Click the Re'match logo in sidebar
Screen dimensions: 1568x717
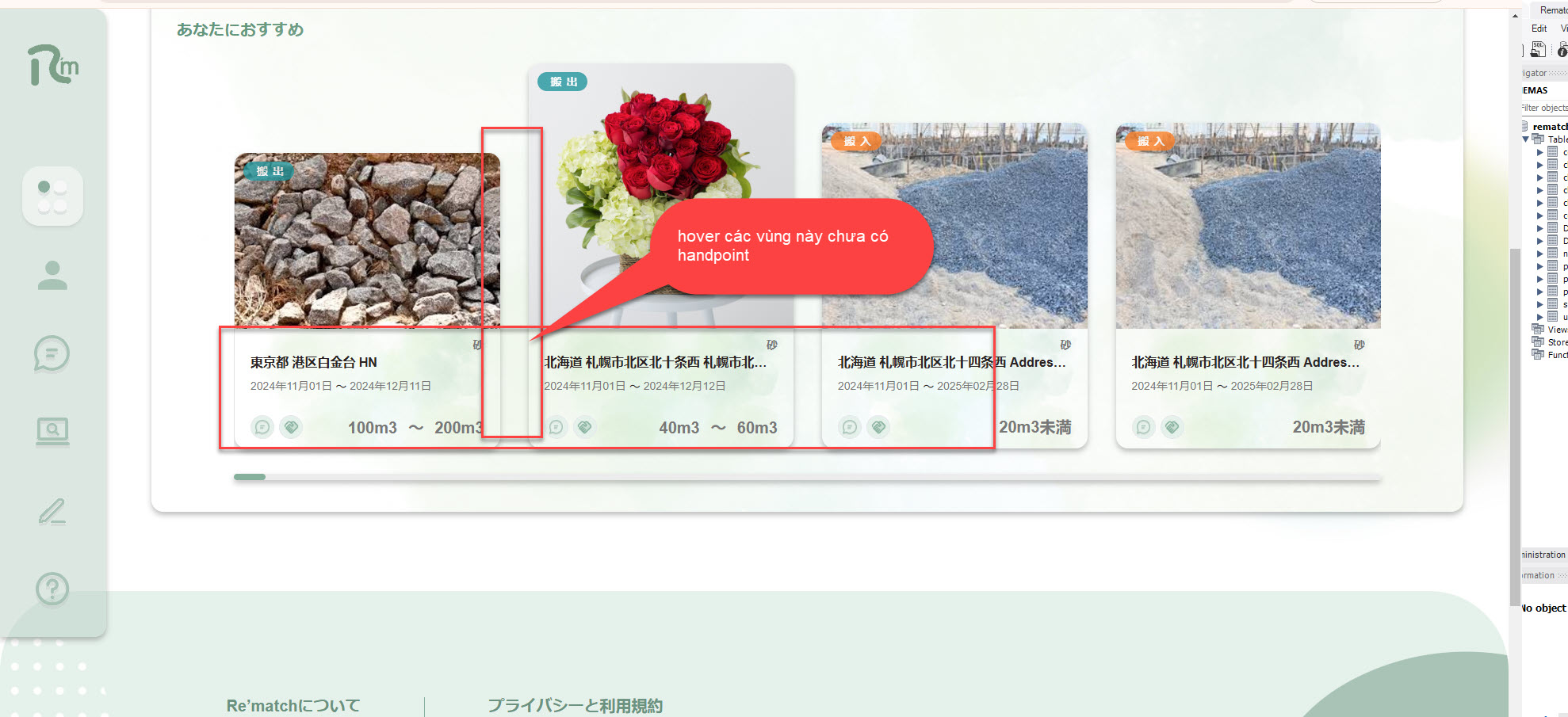(53, 65)
